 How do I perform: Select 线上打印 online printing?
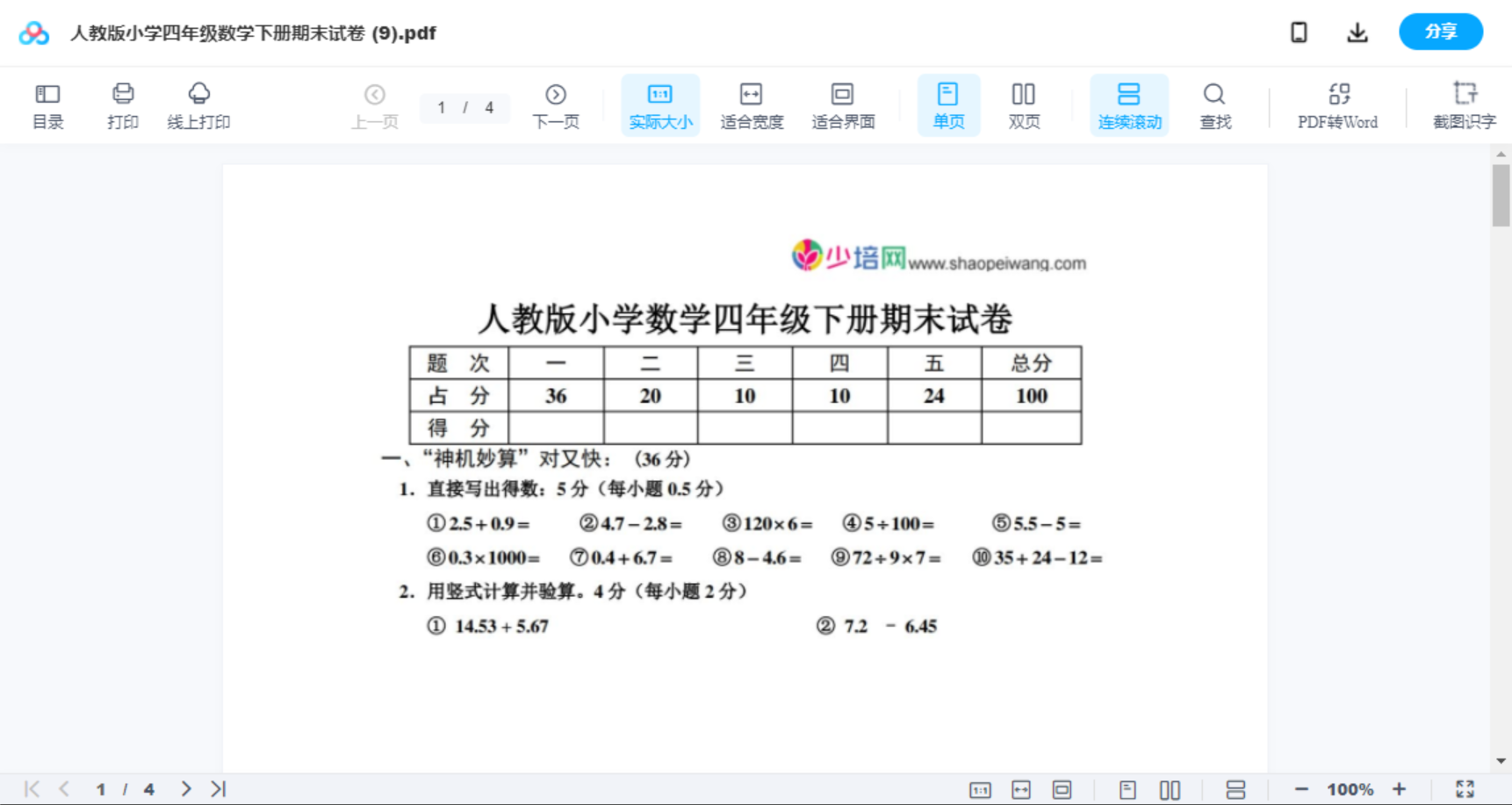(x=199, y=104)
